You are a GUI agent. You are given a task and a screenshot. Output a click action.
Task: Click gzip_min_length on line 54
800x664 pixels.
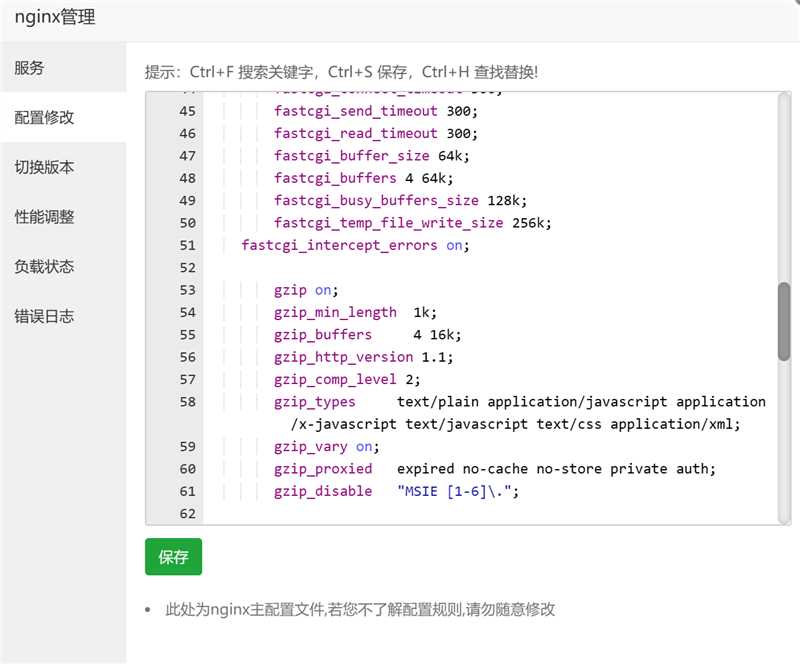point(335,312)
